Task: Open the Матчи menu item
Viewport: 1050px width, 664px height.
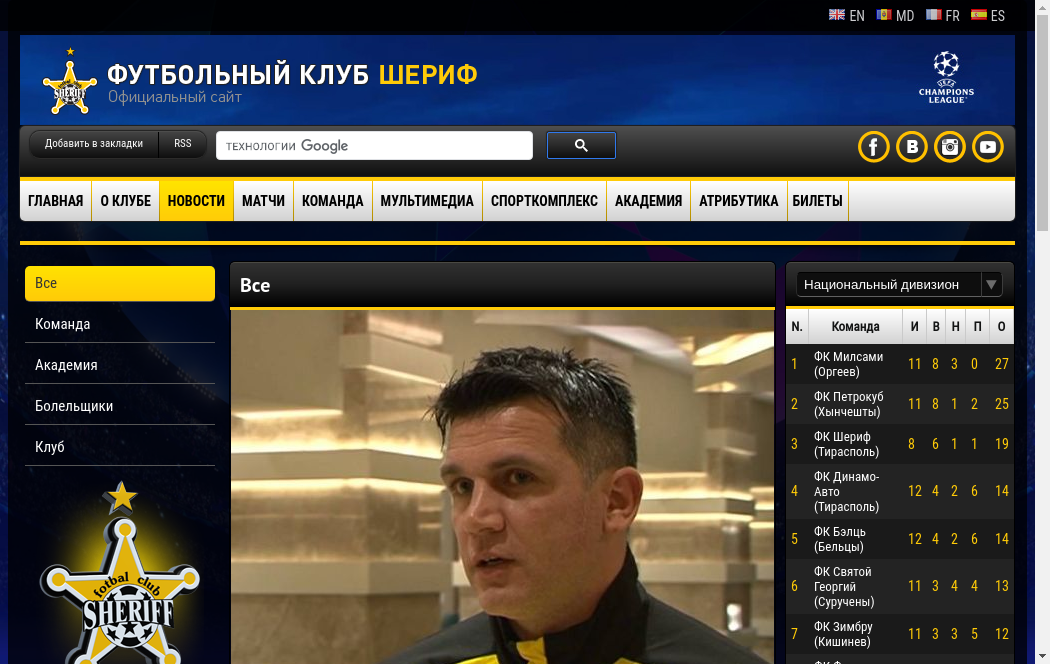Action: (263, 201)
